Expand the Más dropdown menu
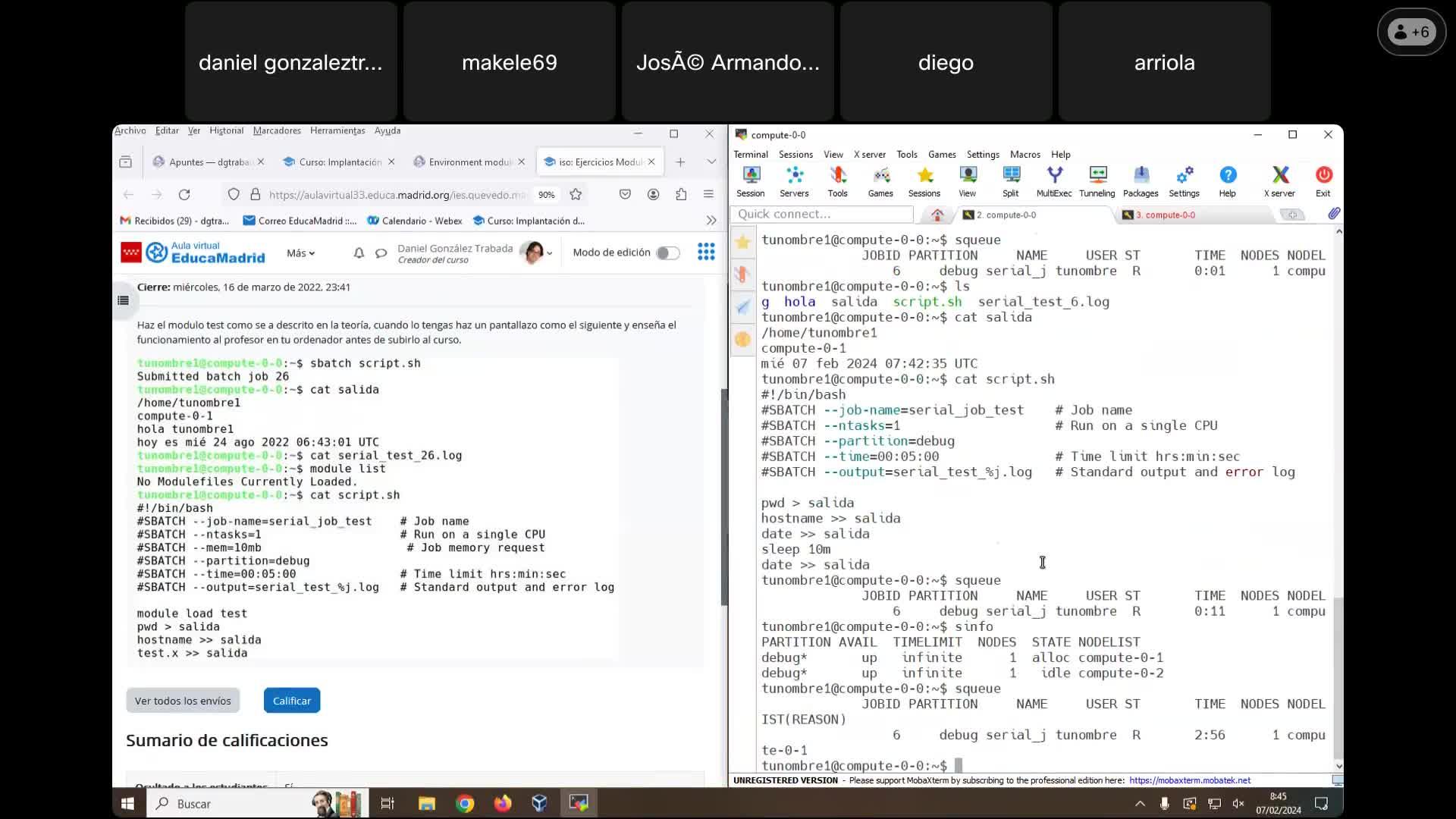Viewport: 1456px width, 819px height. coord(300,253)
